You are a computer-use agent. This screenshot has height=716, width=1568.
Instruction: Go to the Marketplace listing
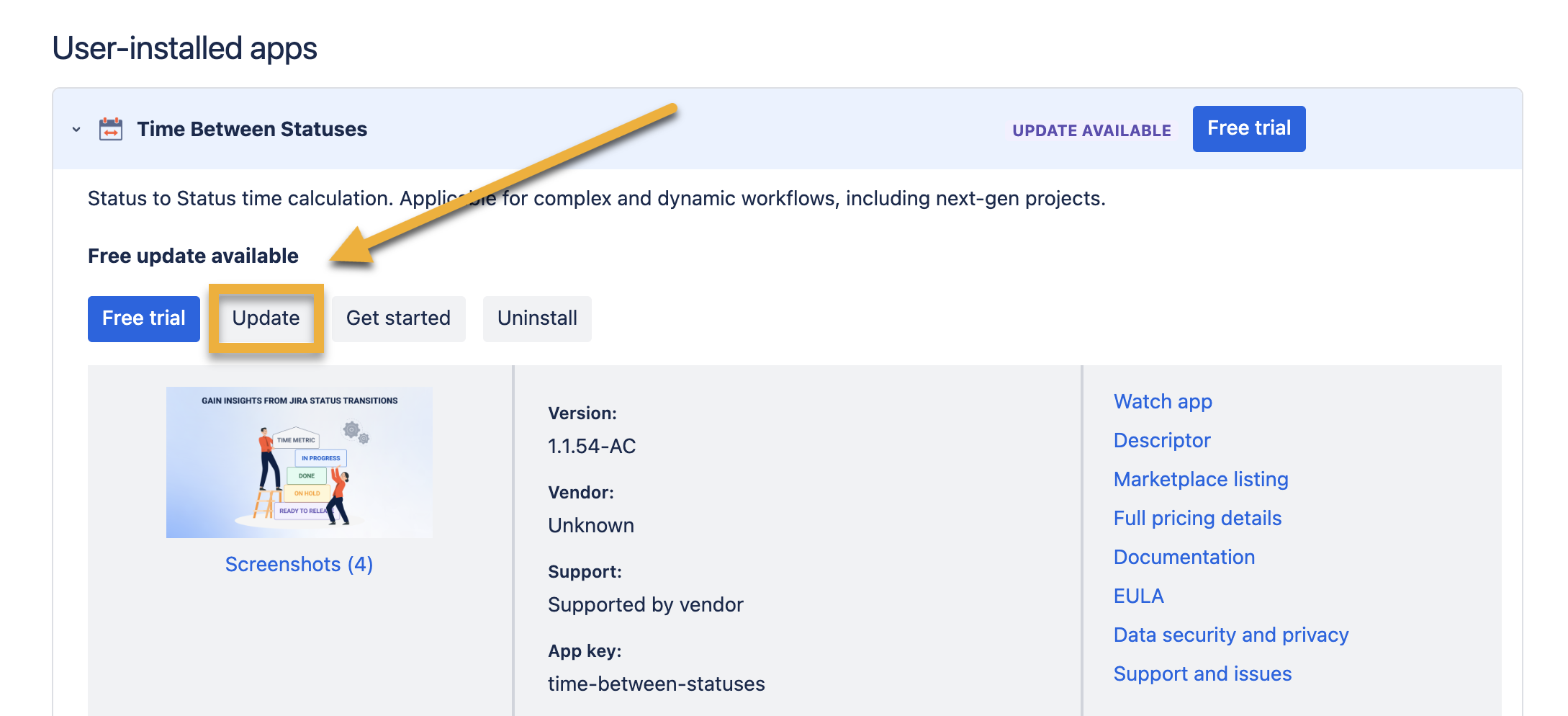[x=1200, y=480]
